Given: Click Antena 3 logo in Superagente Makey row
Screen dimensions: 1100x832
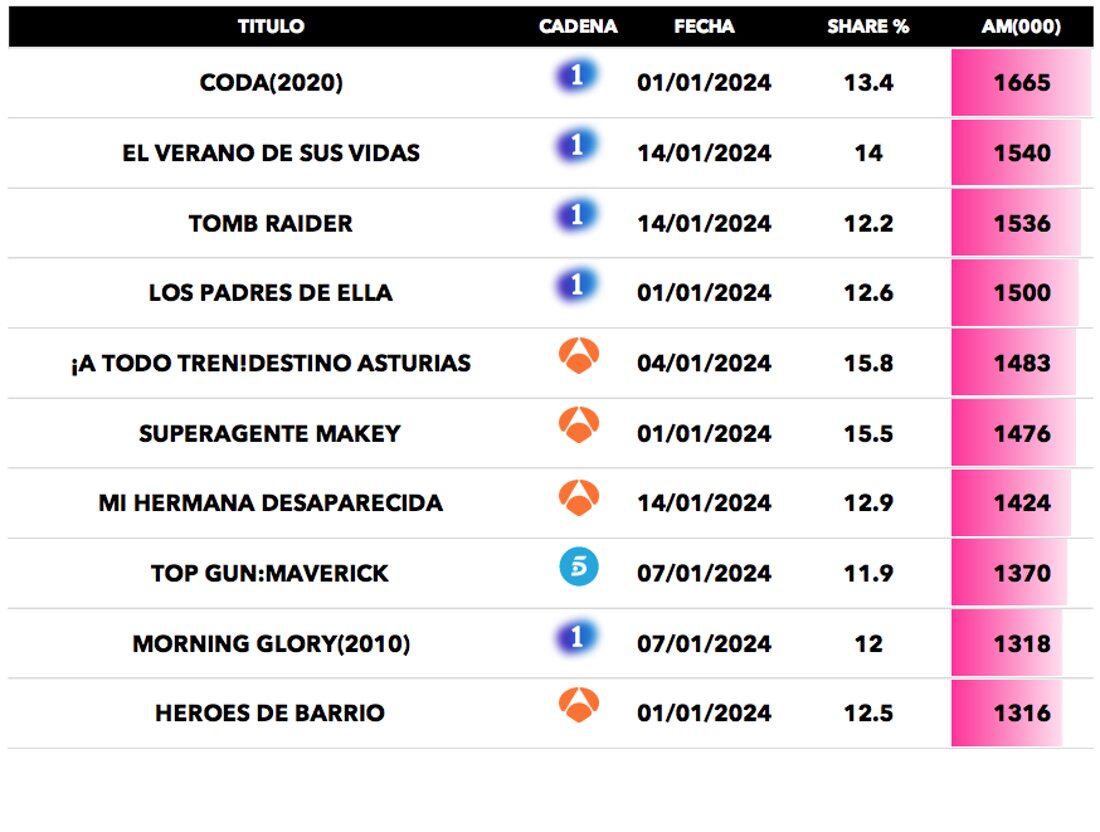Looking at the screenshot, I should (578, 427).
